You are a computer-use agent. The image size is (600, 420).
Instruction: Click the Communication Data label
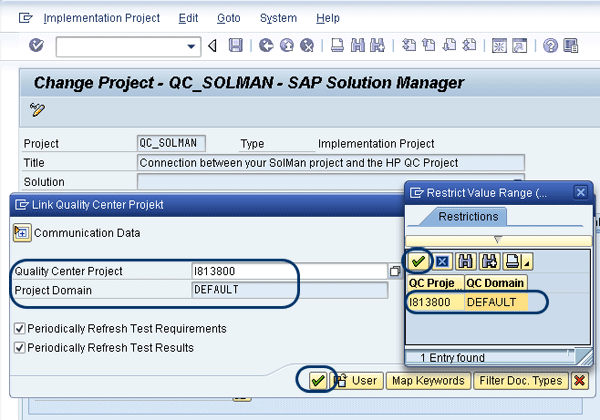coord(87,233)
